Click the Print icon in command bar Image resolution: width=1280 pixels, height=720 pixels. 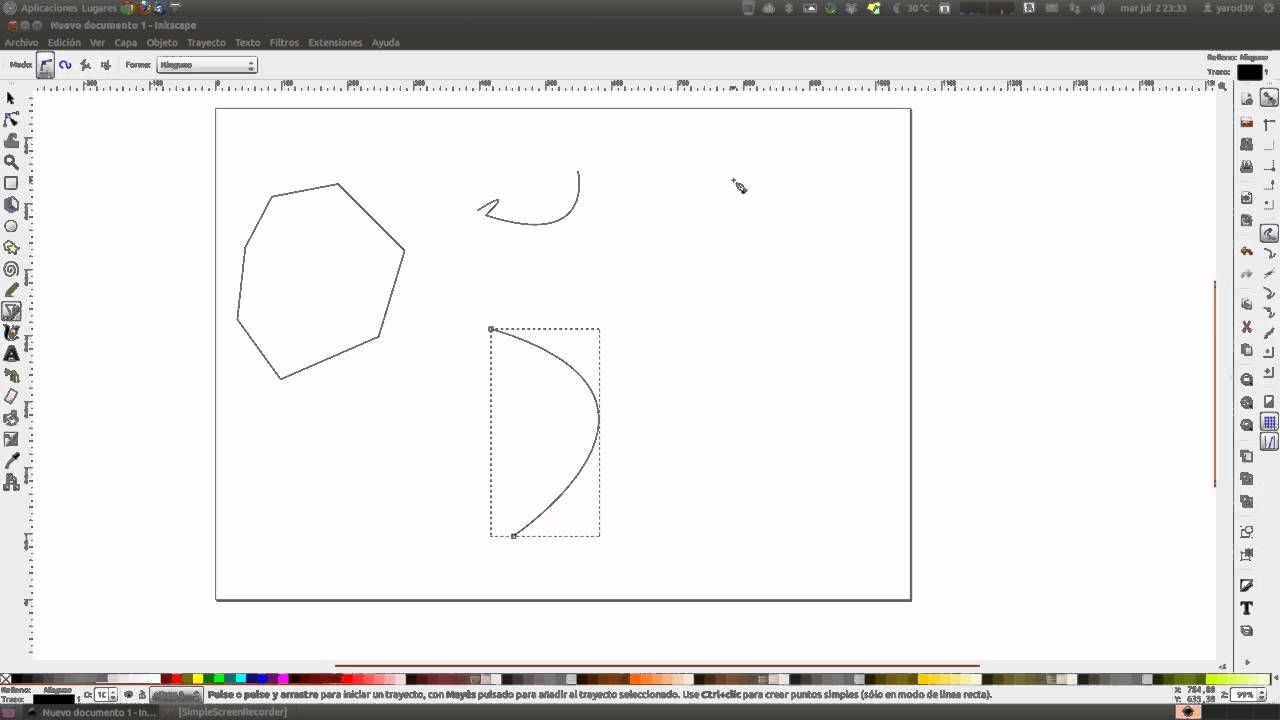click(1246, 167)
